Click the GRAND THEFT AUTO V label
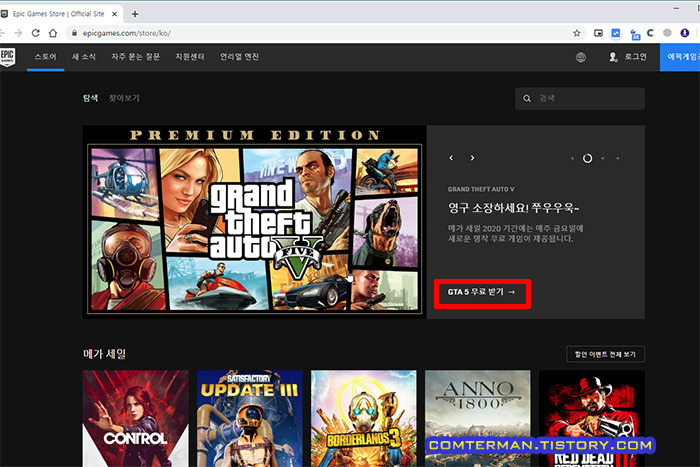The image size is (700, 467). coord(481,189)
